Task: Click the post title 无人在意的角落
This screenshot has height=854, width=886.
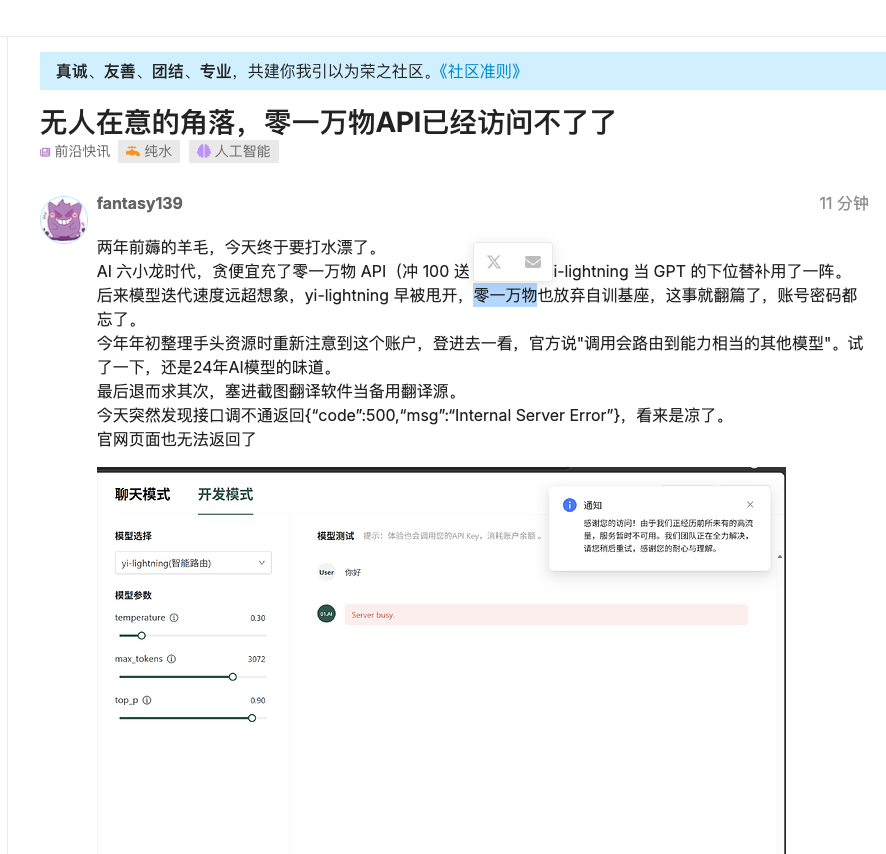Action: point(327,123)
